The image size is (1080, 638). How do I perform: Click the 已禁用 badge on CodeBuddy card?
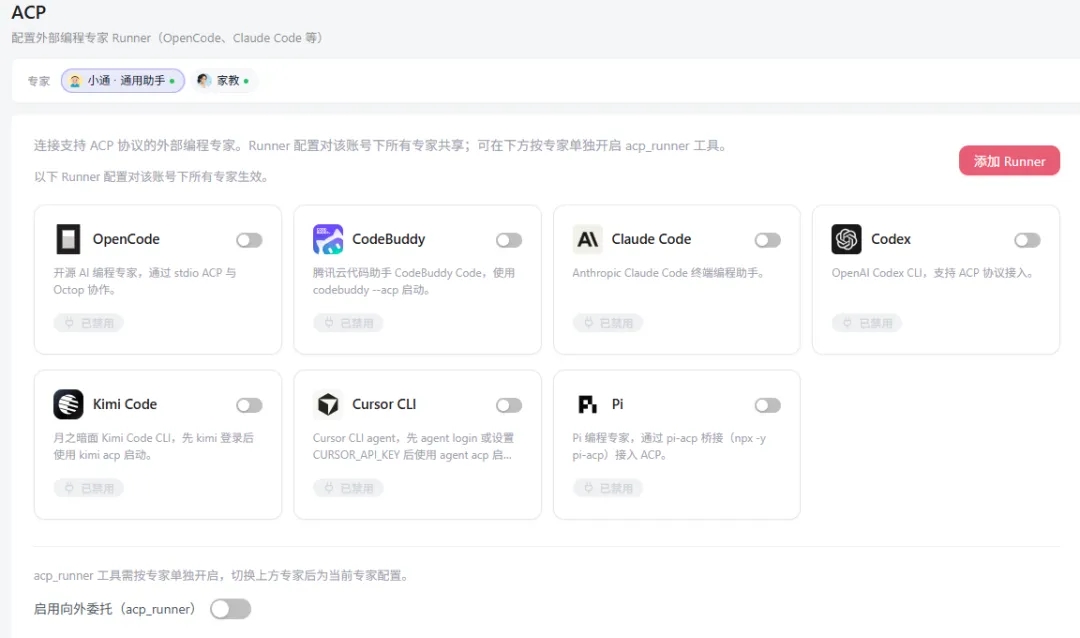point(348,323)
